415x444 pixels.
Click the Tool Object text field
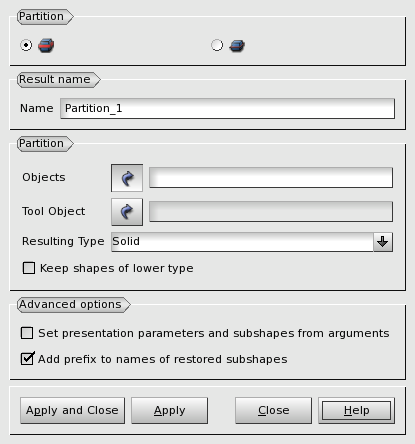pyautogui.click(x=271, y=211)
